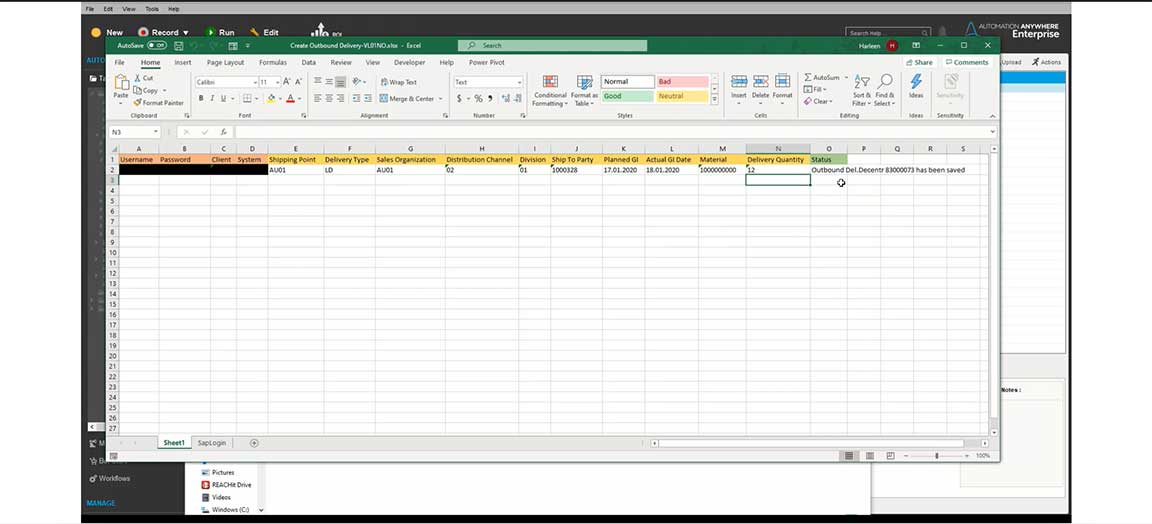This screenshot has height=524, width=1152.
Task: Toggle Wrap Text for the selected cell
Action: tap(398, 82)
